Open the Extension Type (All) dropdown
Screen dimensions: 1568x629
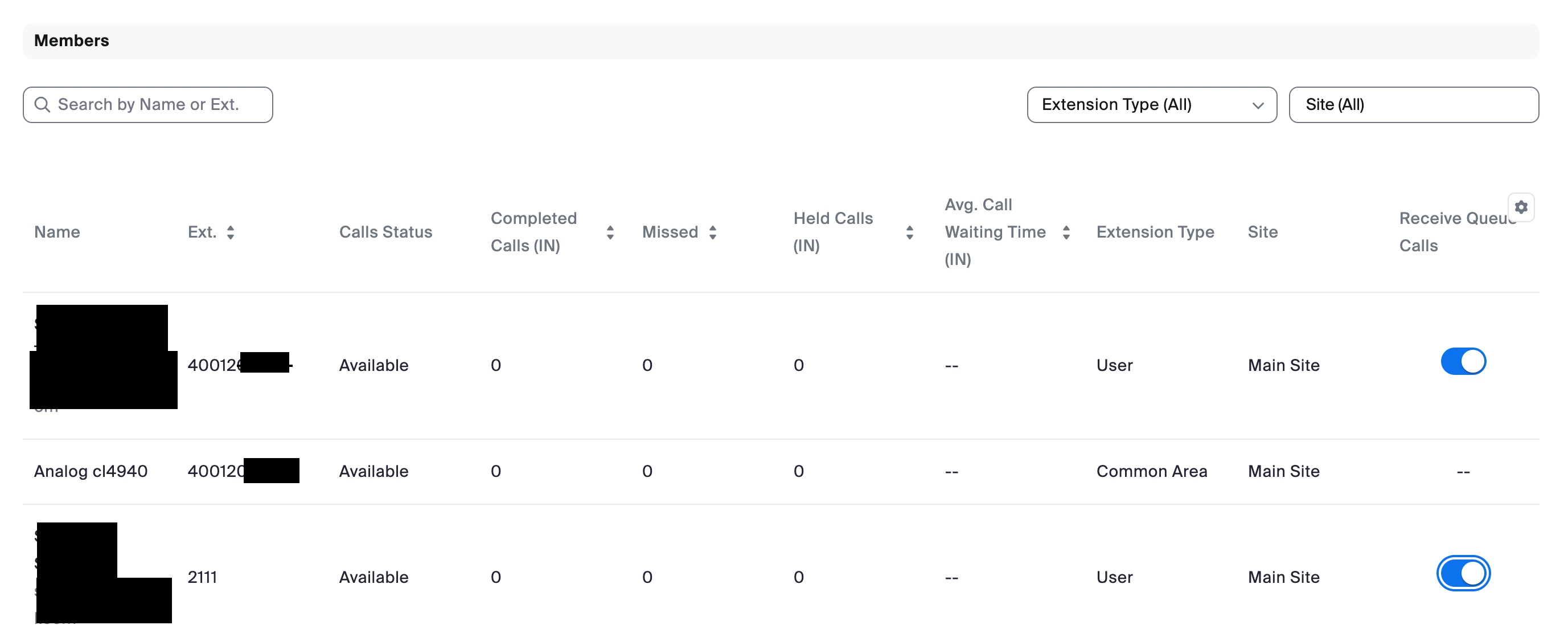coord(1151,105)
